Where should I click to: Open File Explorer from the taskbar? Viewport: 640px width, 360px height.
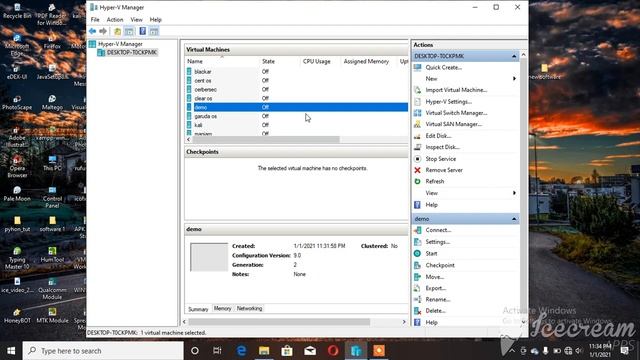(264, 351)
